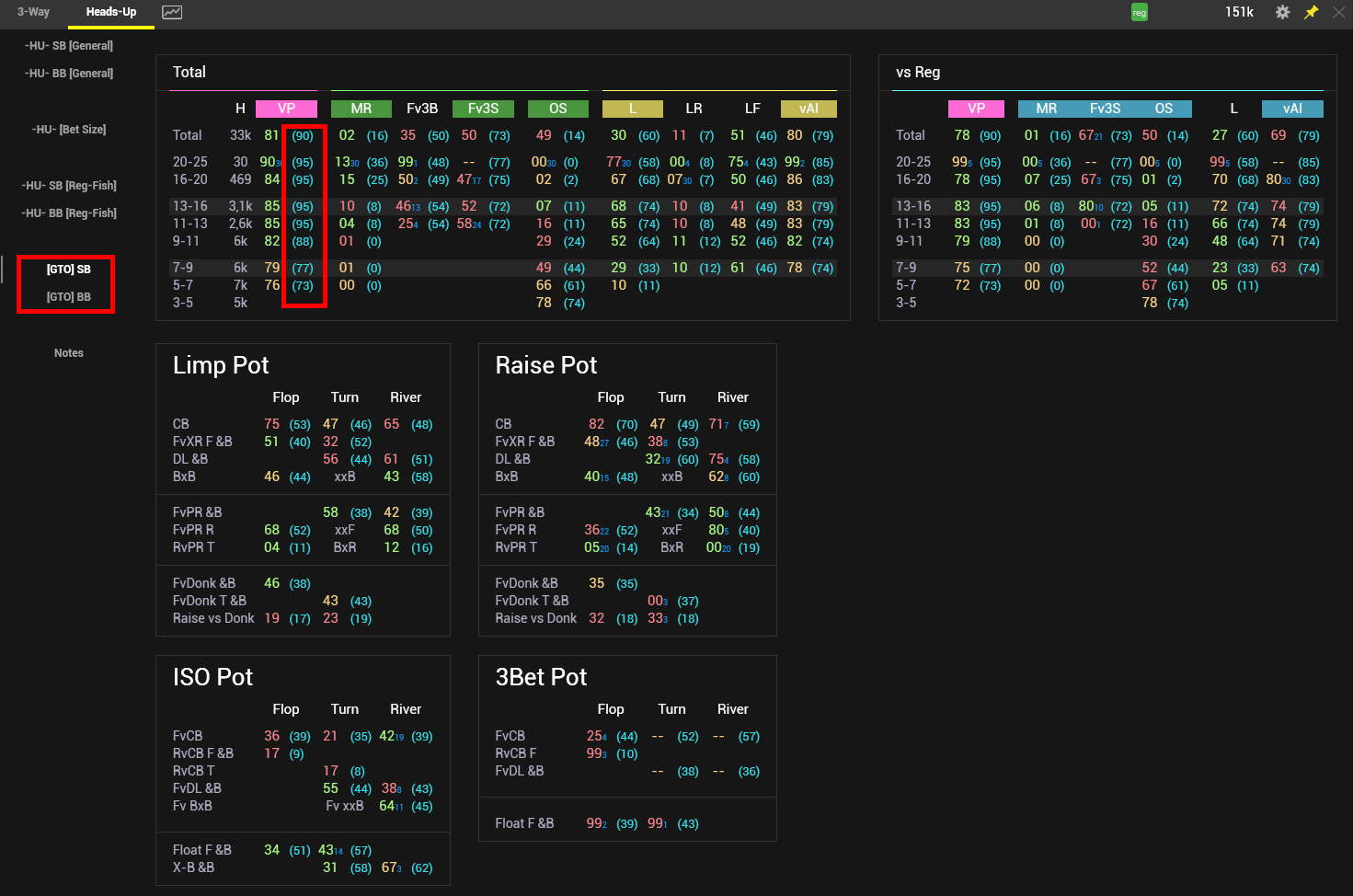Switch to the 3-Way tab

coord(33,12)
